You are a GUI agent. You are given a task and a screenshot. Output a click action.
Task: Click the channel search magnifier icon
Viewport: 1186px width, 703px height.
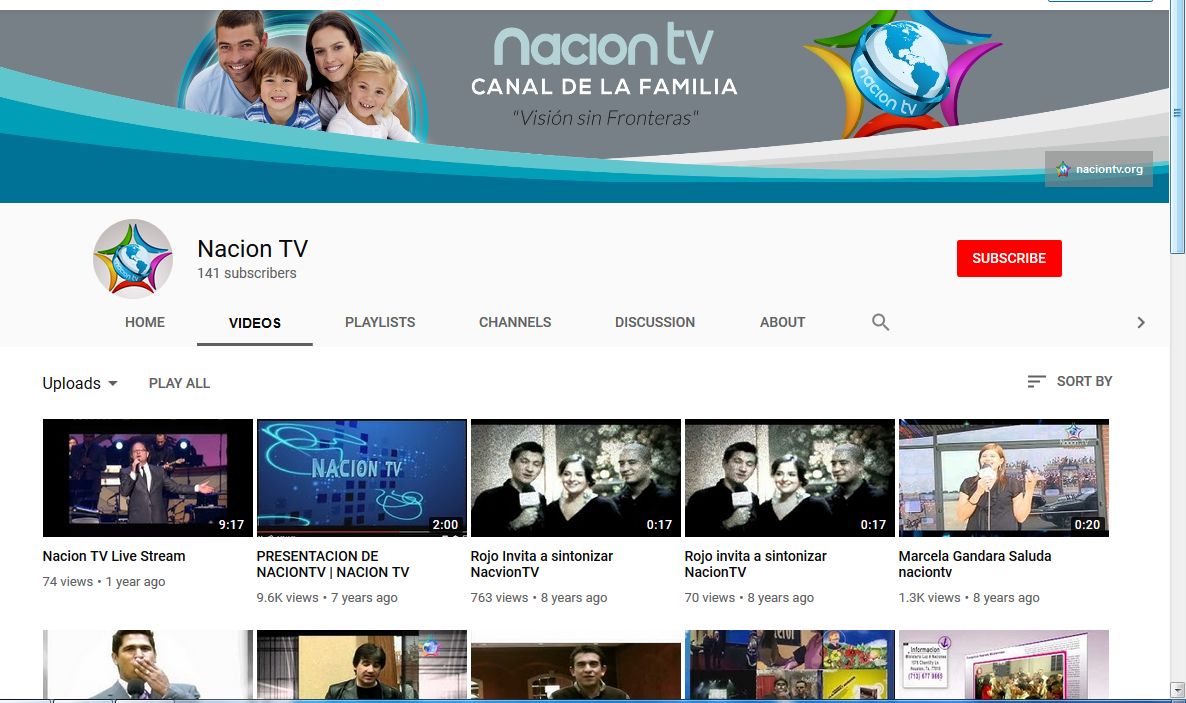click(x=880, y=322)
